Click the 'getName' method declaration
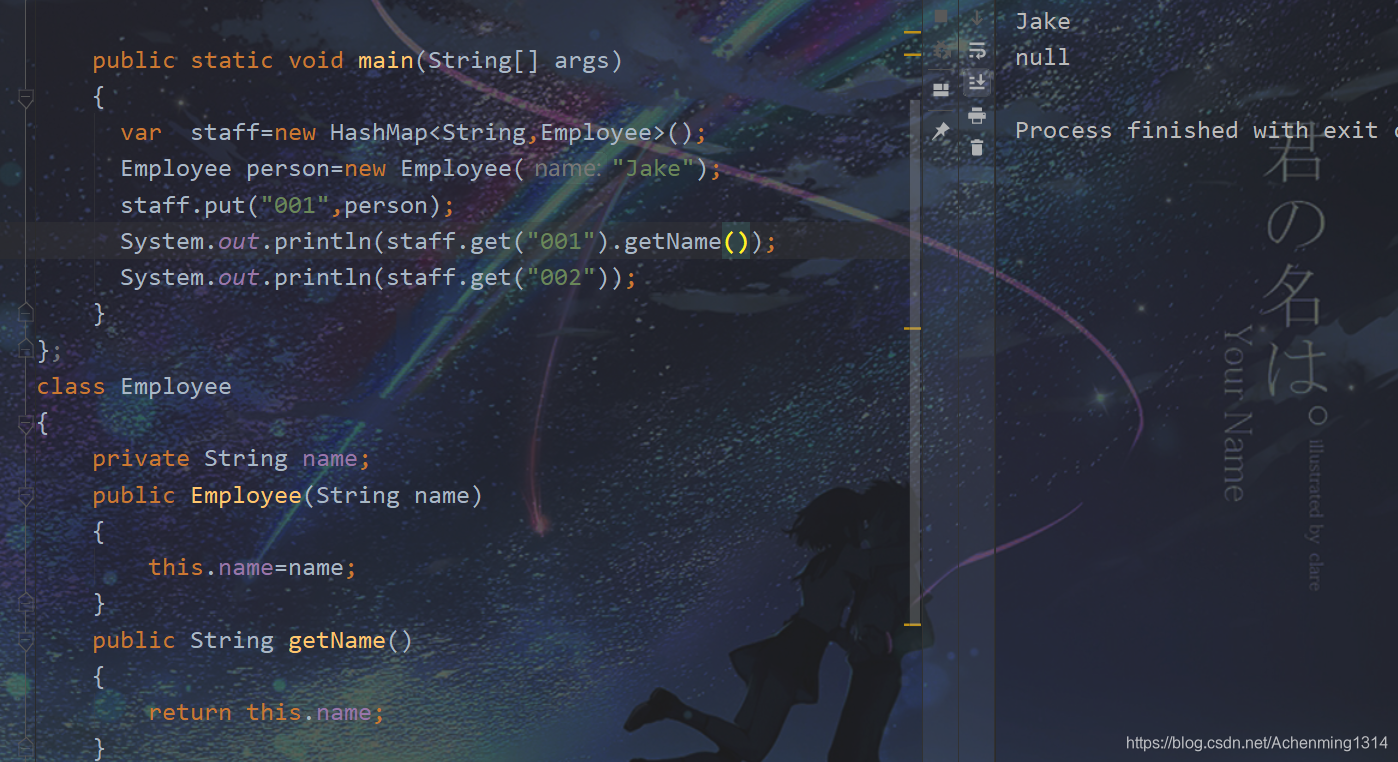 (337, 640)
